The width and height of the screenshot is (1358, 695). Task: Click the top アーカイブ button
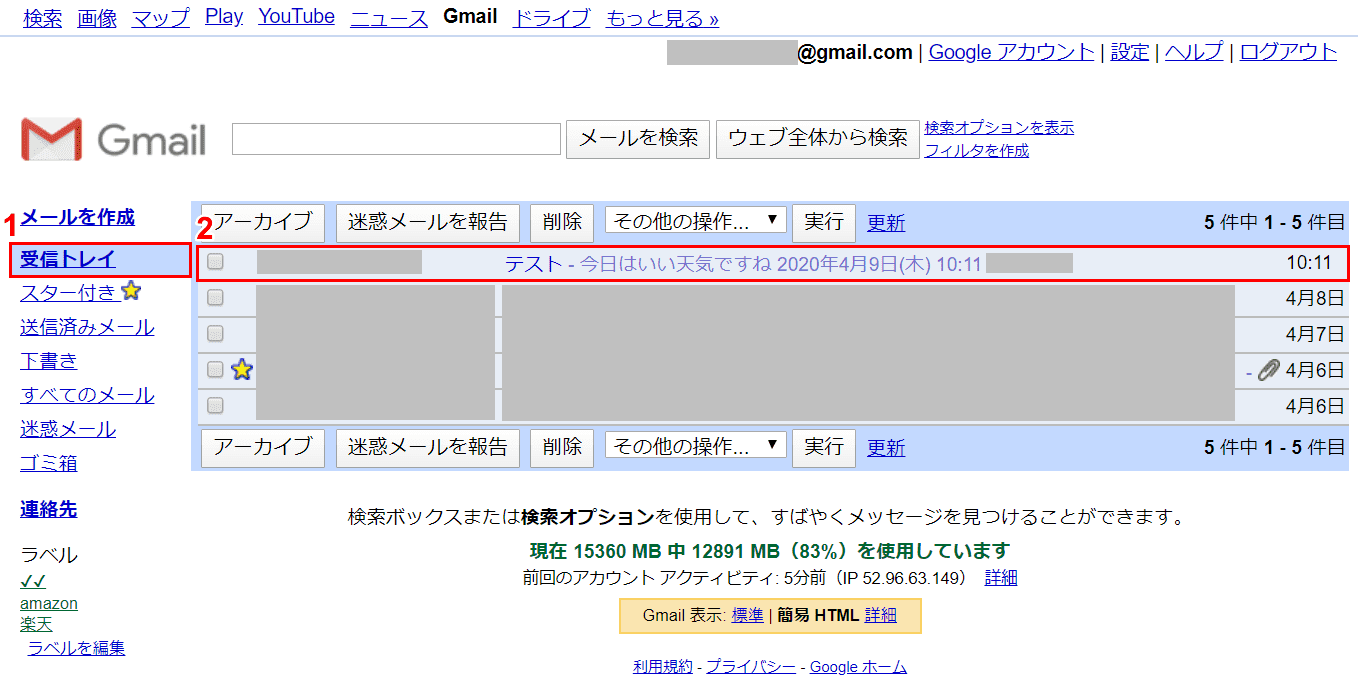tap(263, 222)
